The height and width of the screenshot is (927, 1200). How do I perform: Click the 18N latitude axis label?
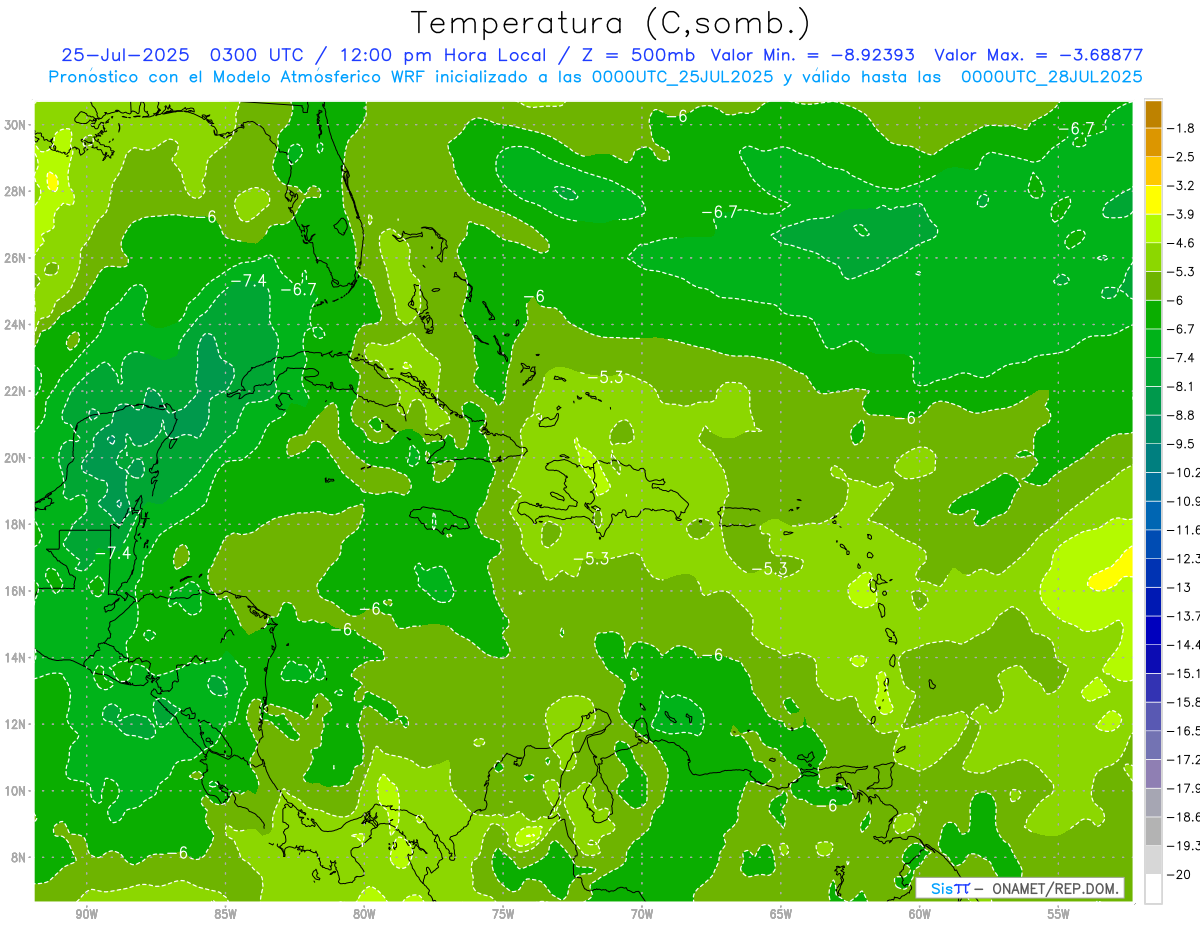click(x=16, y=524)
